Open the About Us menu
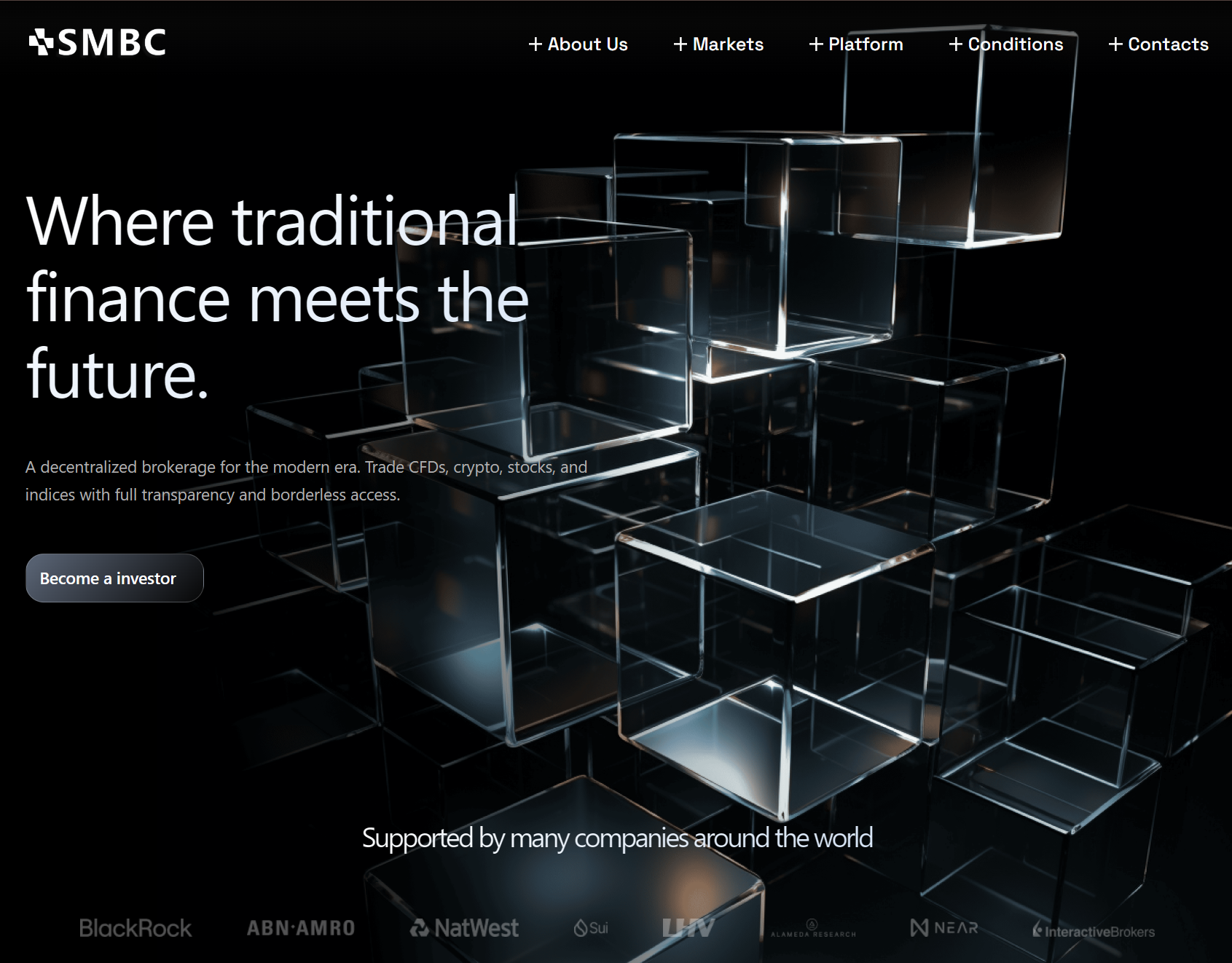 [x=578, y=44]
